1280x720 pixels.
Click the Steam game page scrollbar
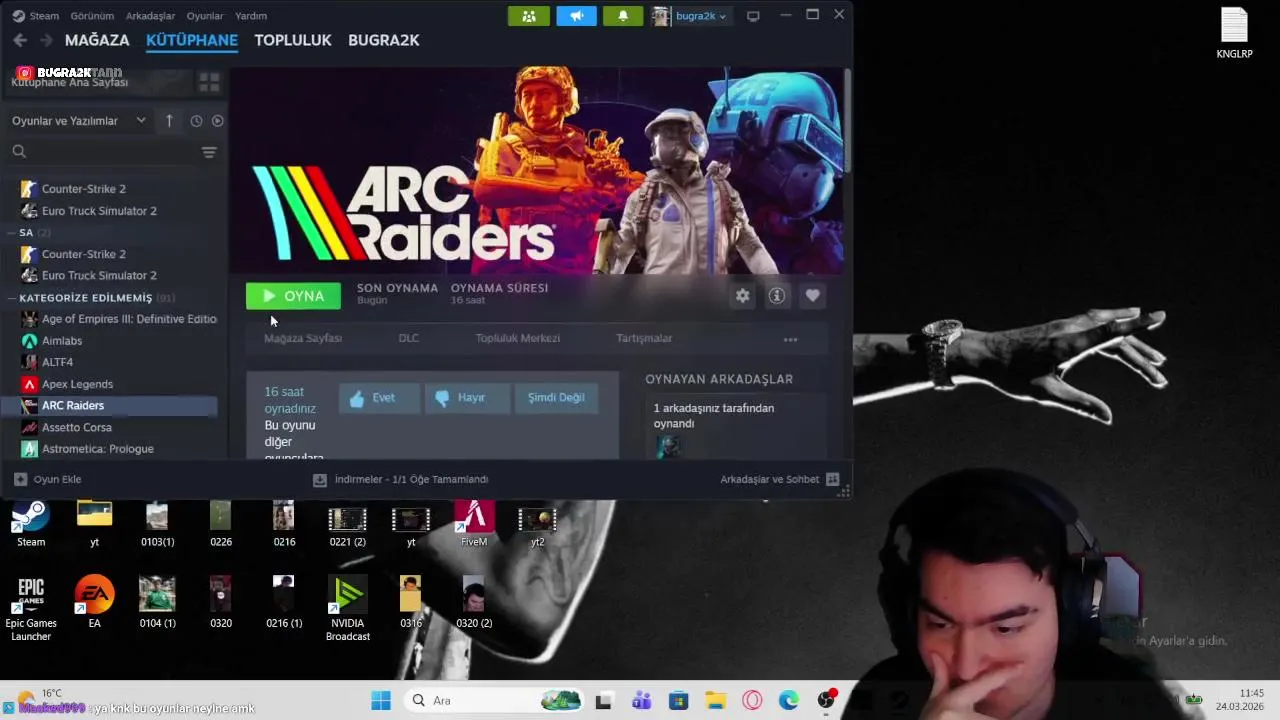(x=847, y=120)
